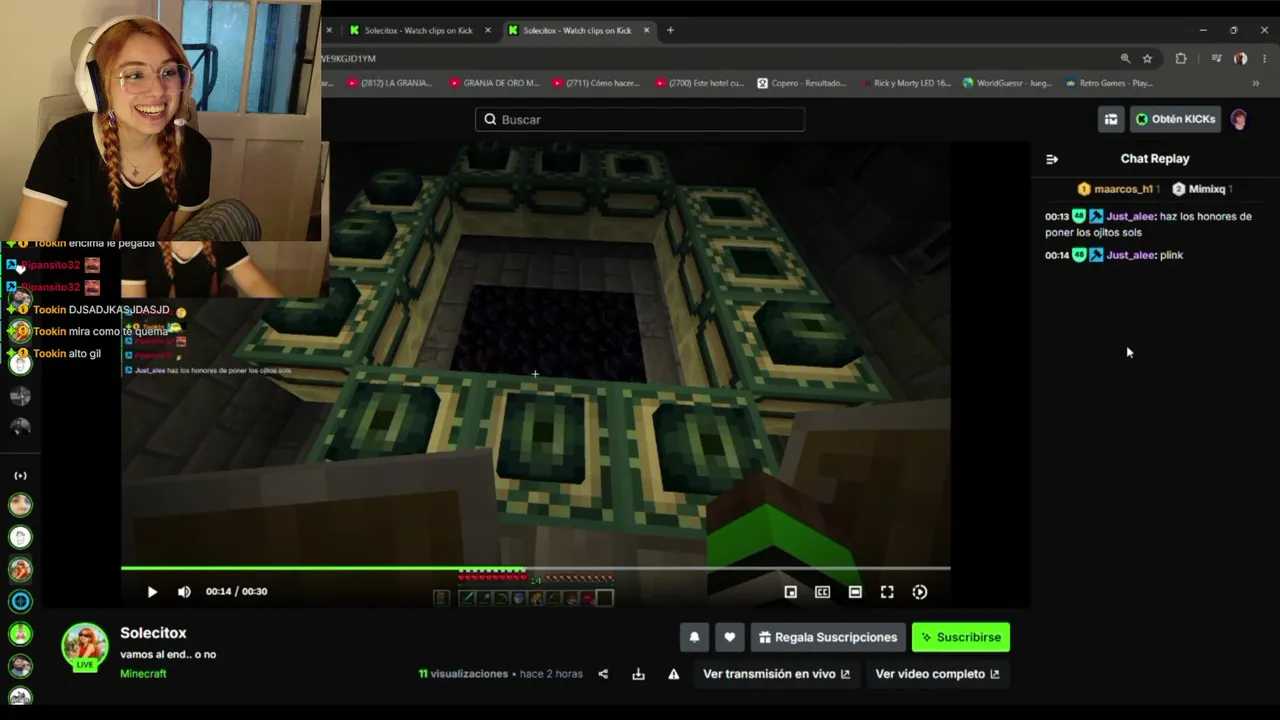Click Regala Suscripciones button
Image resolution: width=1280 pixels, height=720 pixels.
828,637
